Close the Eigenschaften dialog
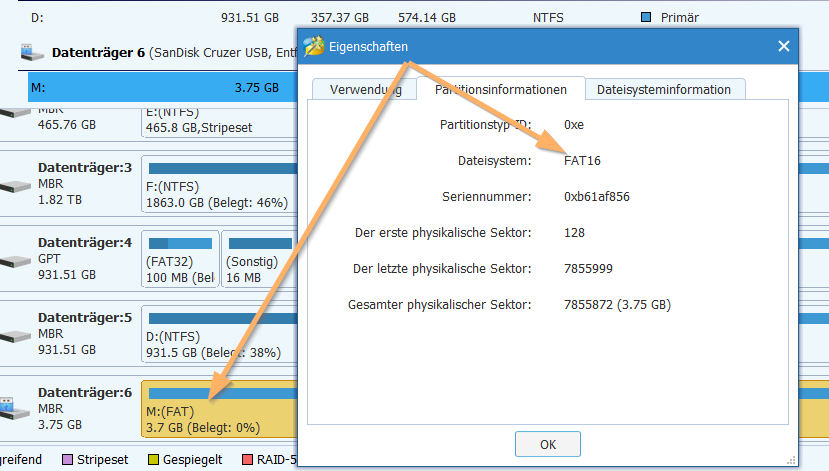This screenshot has height=471, width=829. click(784, 47)
